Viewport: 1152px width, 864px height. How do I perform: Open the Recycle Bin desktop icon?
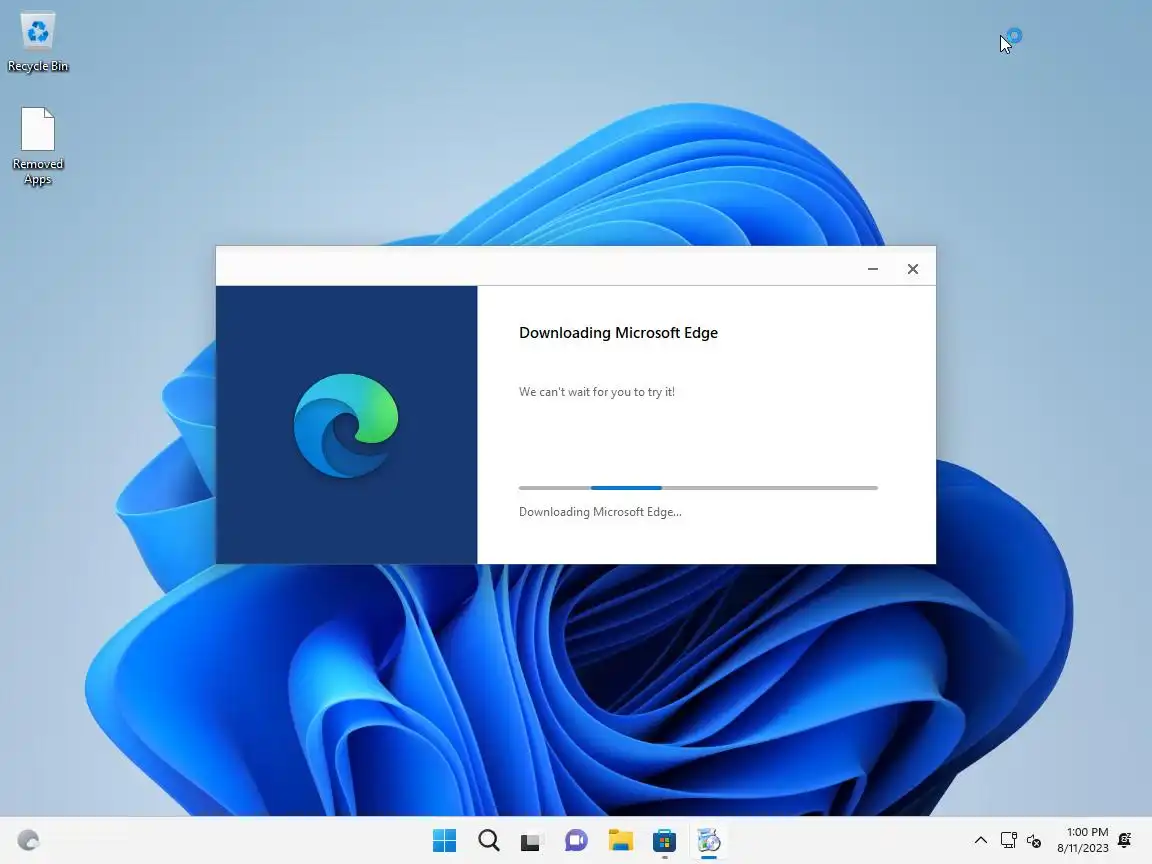(x=37, y=43)
